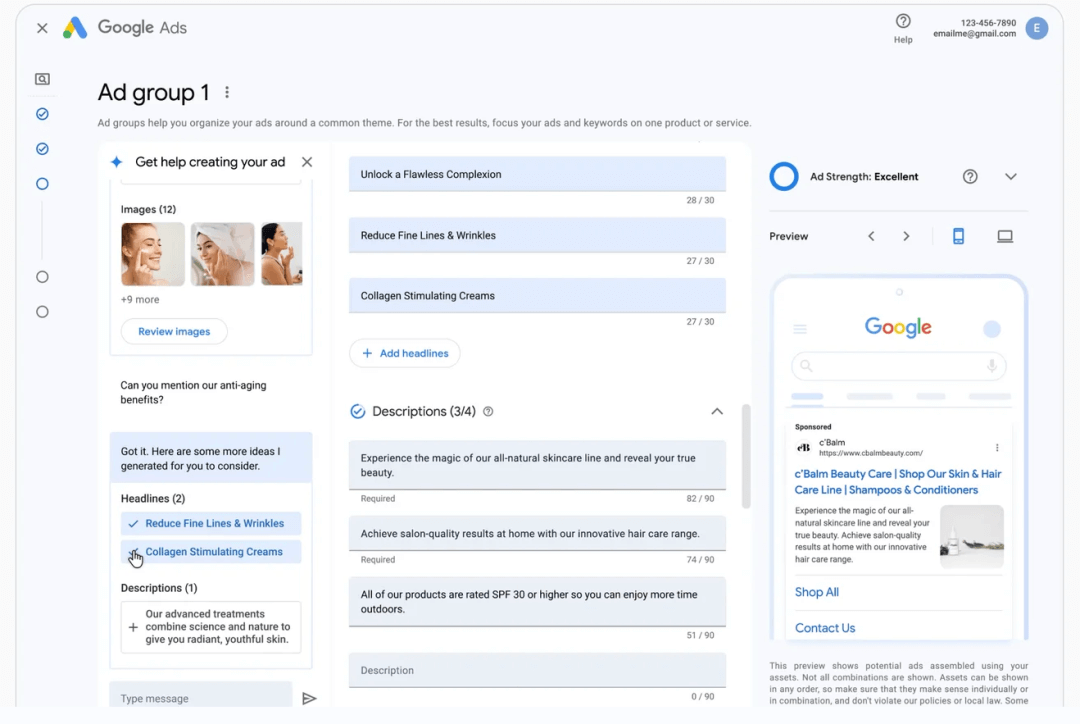Open the account avatar E

pos(1037,28)
